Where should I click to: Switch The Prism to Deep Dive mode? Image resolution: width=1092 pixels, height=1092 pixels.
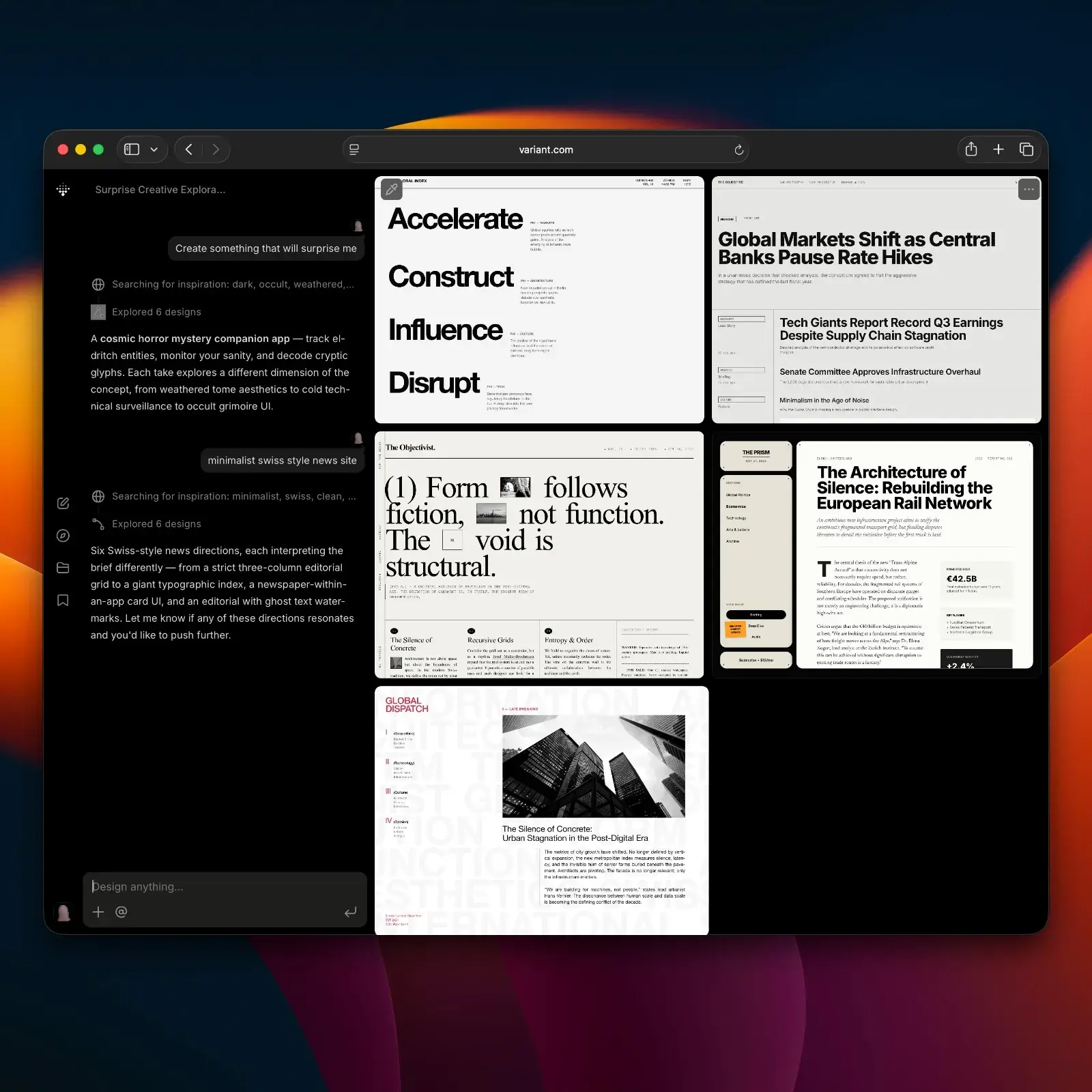[756, 626]
